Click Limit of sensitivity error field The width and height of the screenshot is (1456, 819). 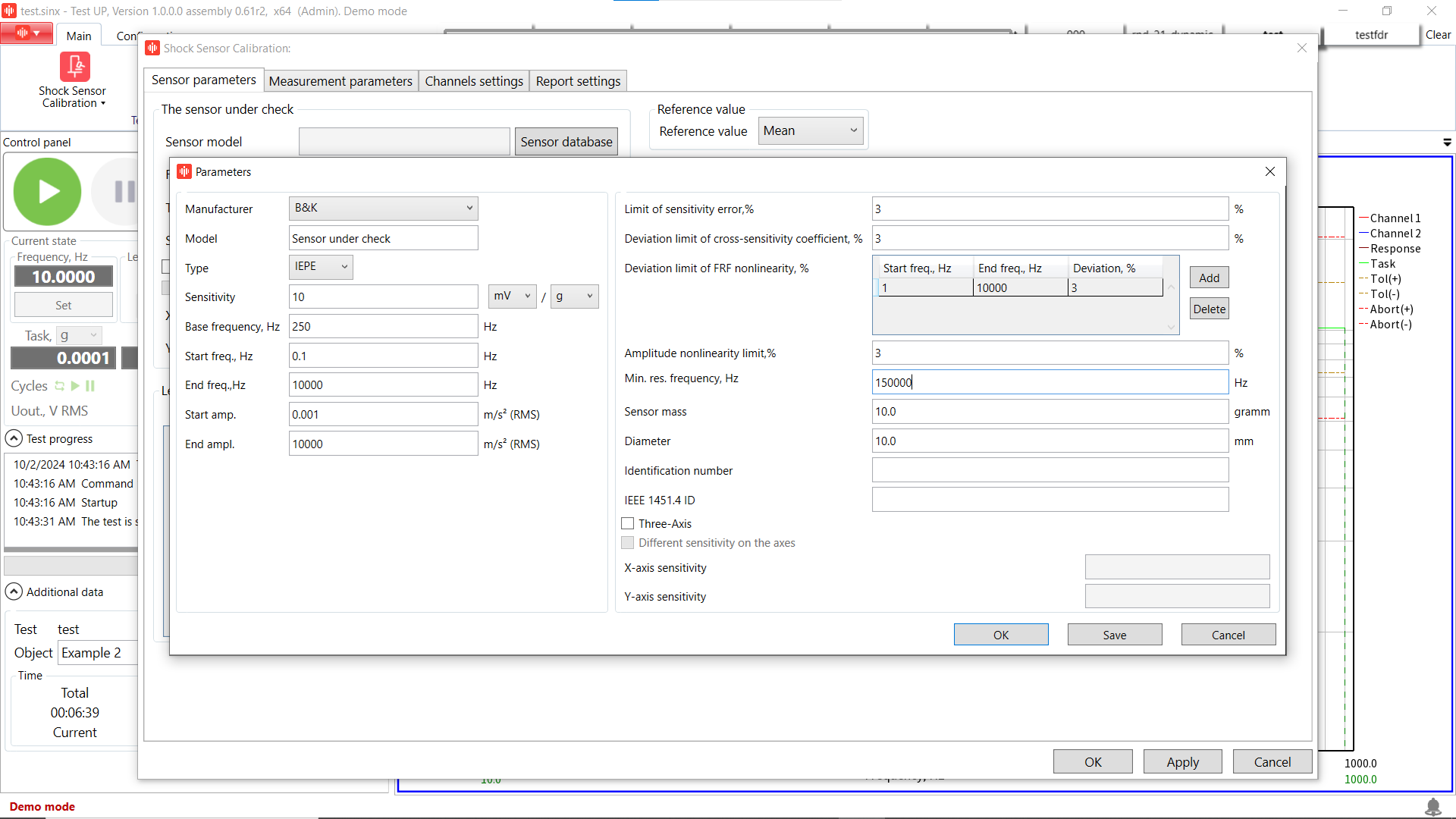pos(1050,209)
